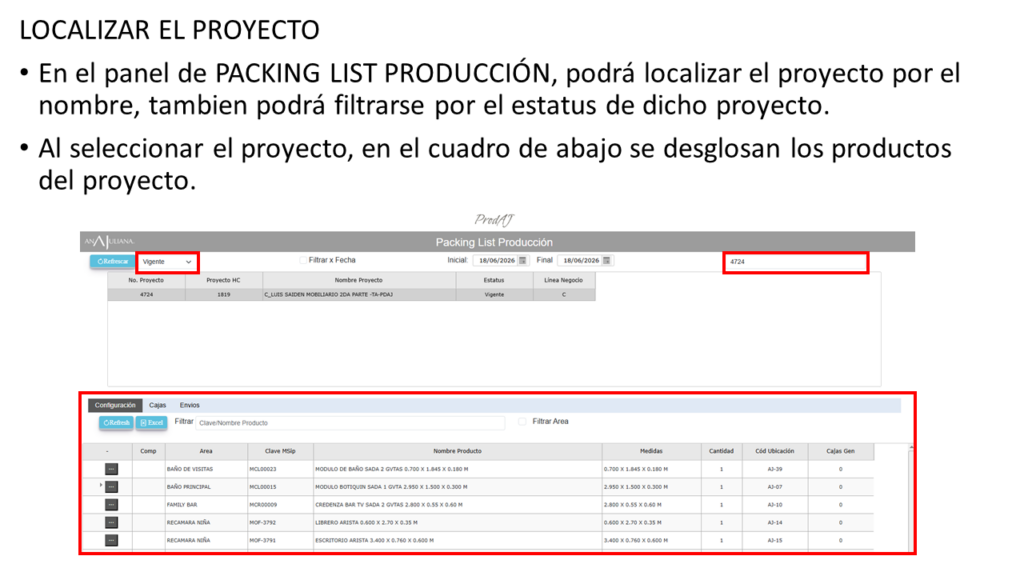Open options button for MOF-3791 row

[112, 540]
